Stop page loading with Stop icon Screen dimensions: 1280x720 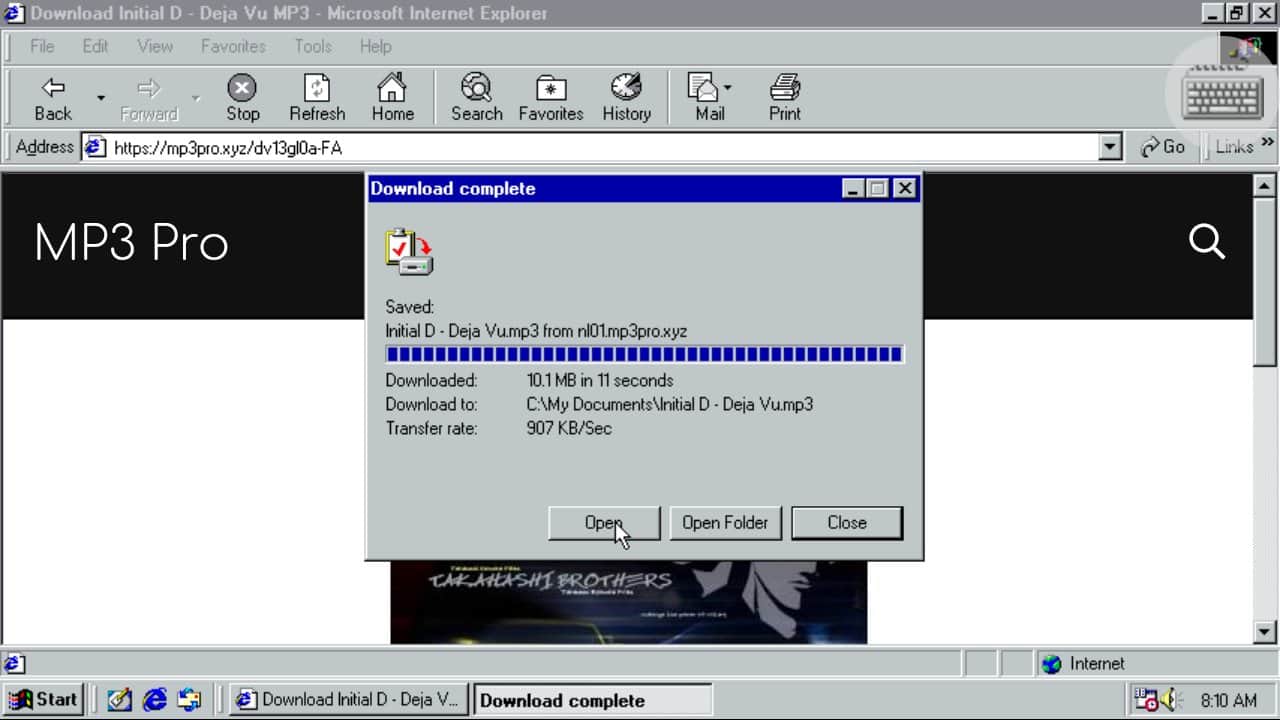[242, 98]
